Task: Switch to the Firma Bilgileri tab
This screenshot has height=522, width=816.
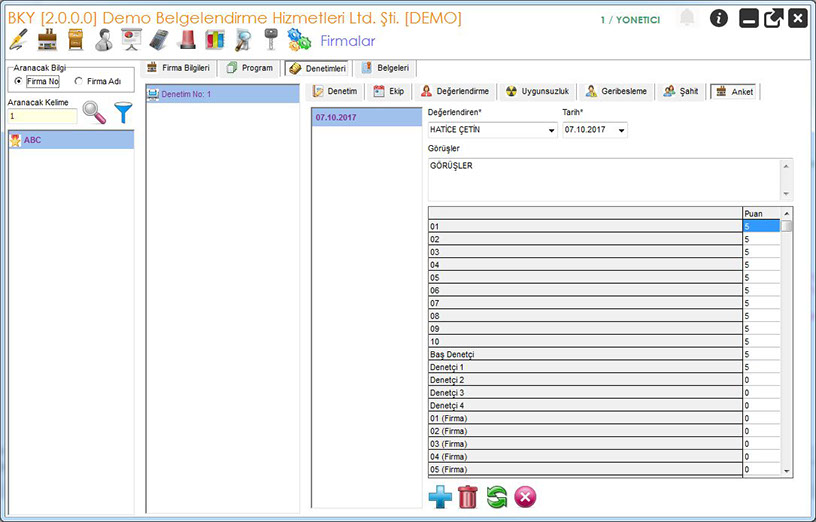Action: click(x=178, y=68)
